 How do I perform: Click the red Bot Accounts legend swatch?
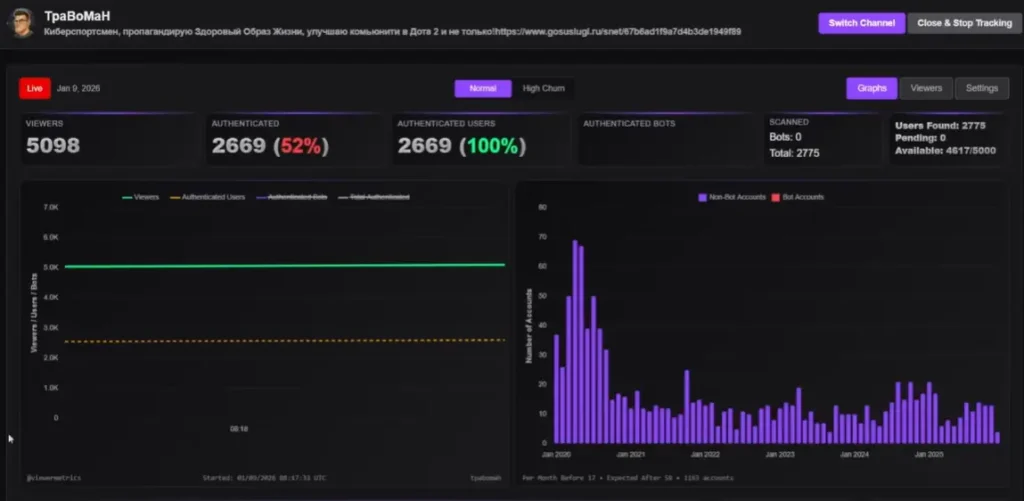[x=775, y=198]
